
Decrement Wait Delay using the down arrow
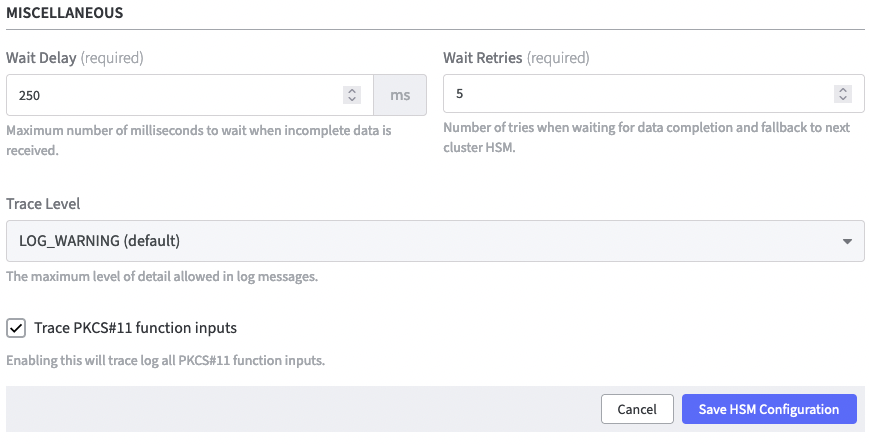(351, 100)
